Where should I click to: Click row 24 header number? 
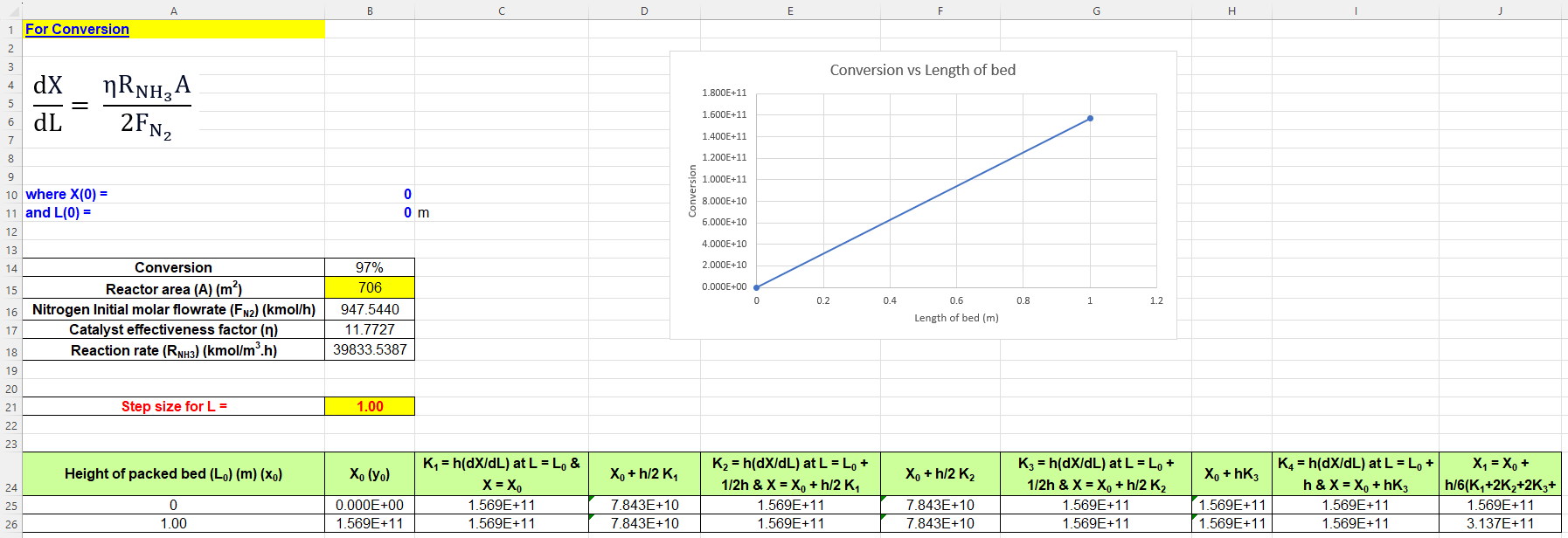click(x=10, y=474)
